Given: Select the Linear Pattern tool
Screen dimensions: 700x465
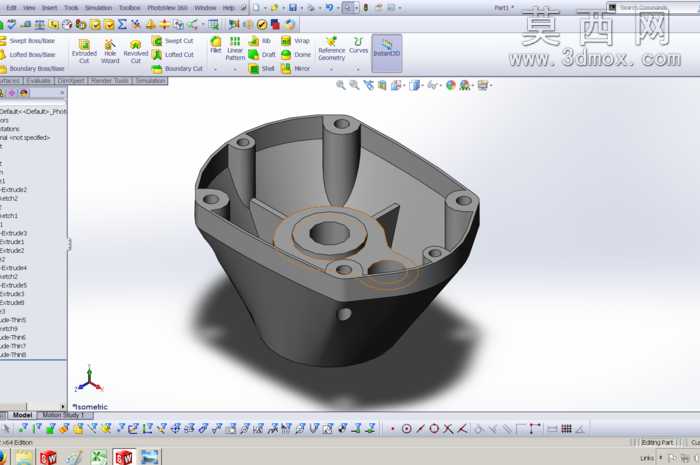Looking at the screenshot, I should 235,49.
